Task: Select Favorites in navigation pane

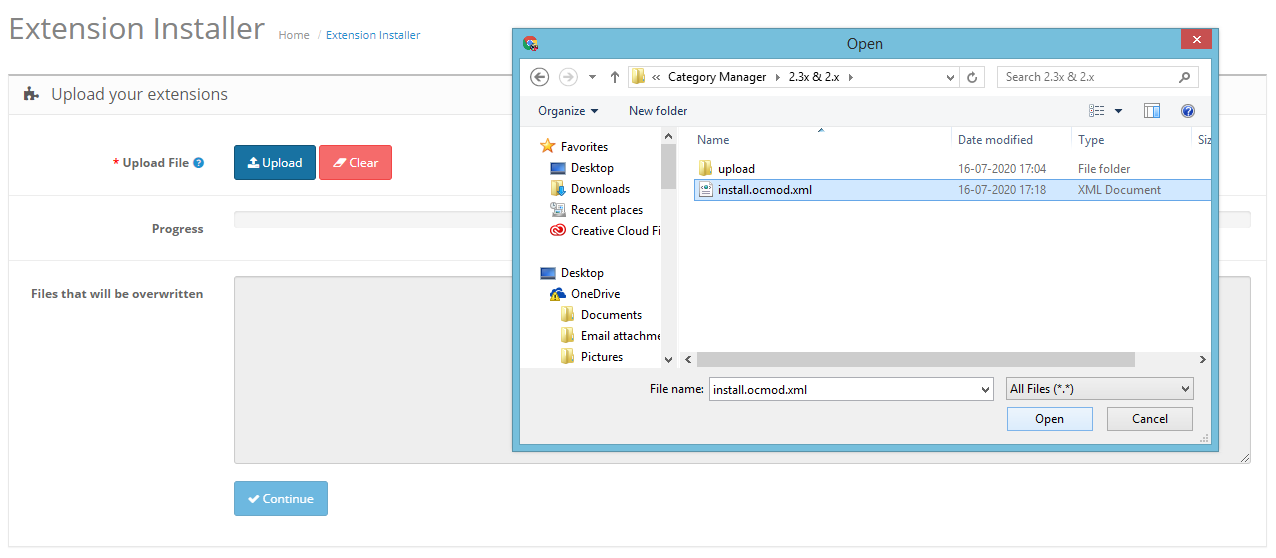Action: coord(584,147)
